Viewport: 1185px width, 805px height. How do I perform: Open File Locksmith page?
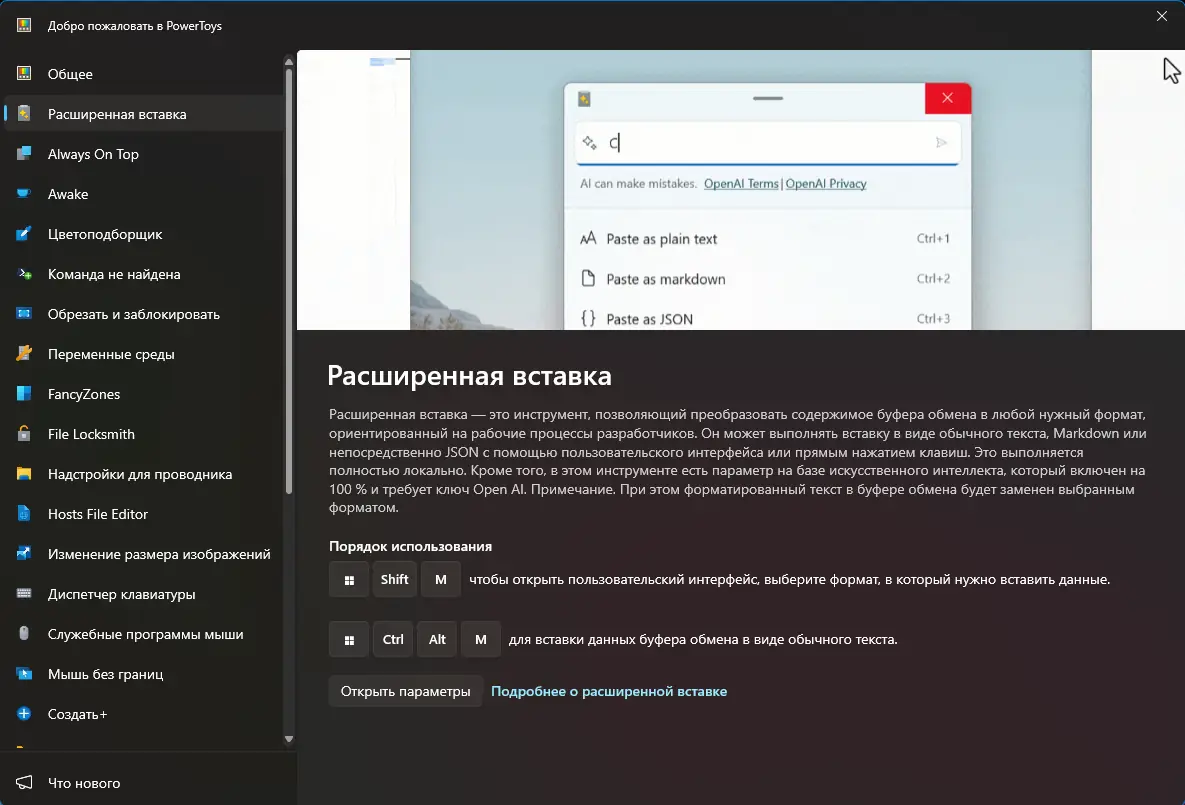(144, 434)
